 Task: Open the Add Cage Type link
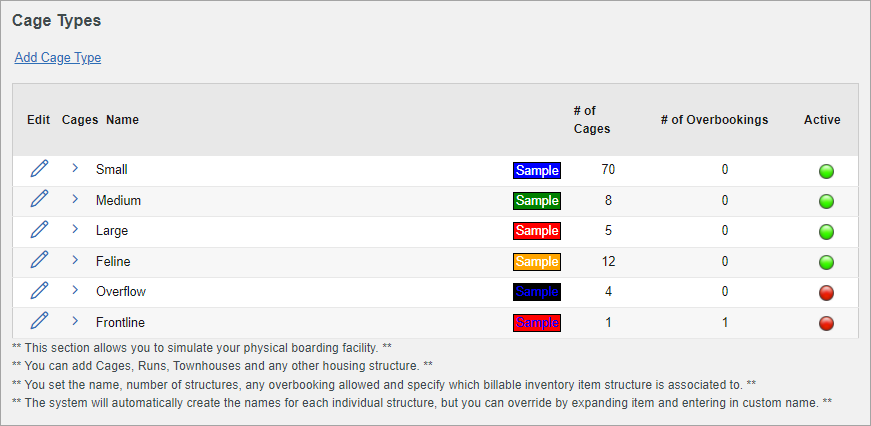coord(58,58)
